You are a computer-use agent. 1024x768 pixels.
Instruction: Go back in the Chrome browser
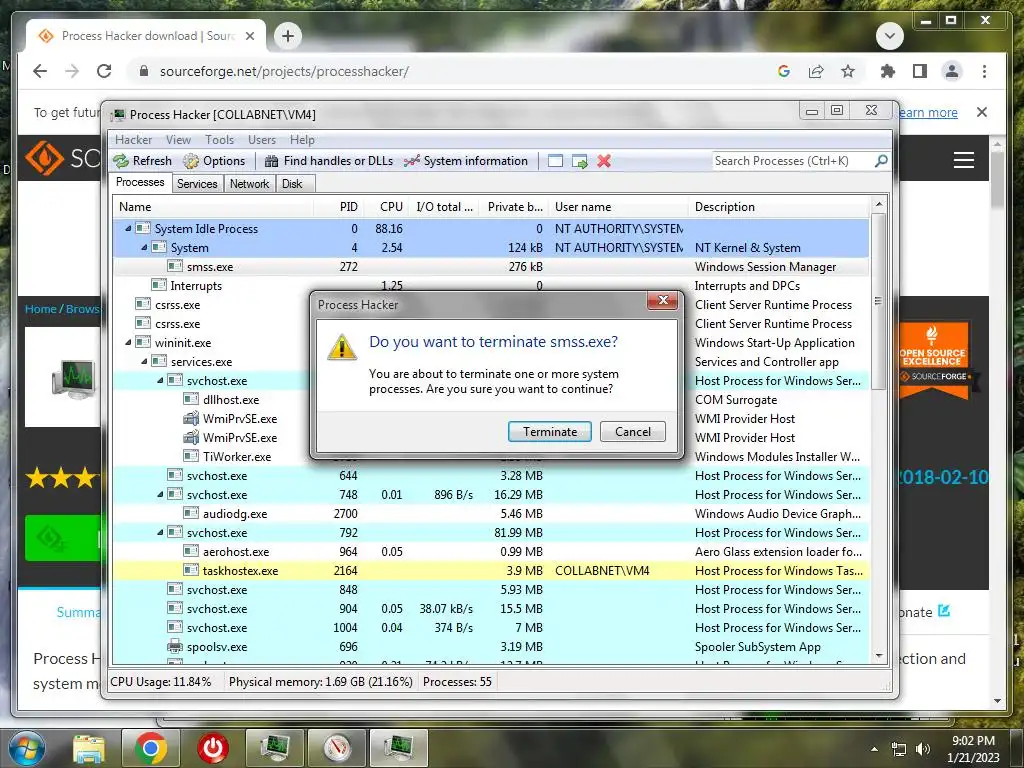click(x=40, y=71)
